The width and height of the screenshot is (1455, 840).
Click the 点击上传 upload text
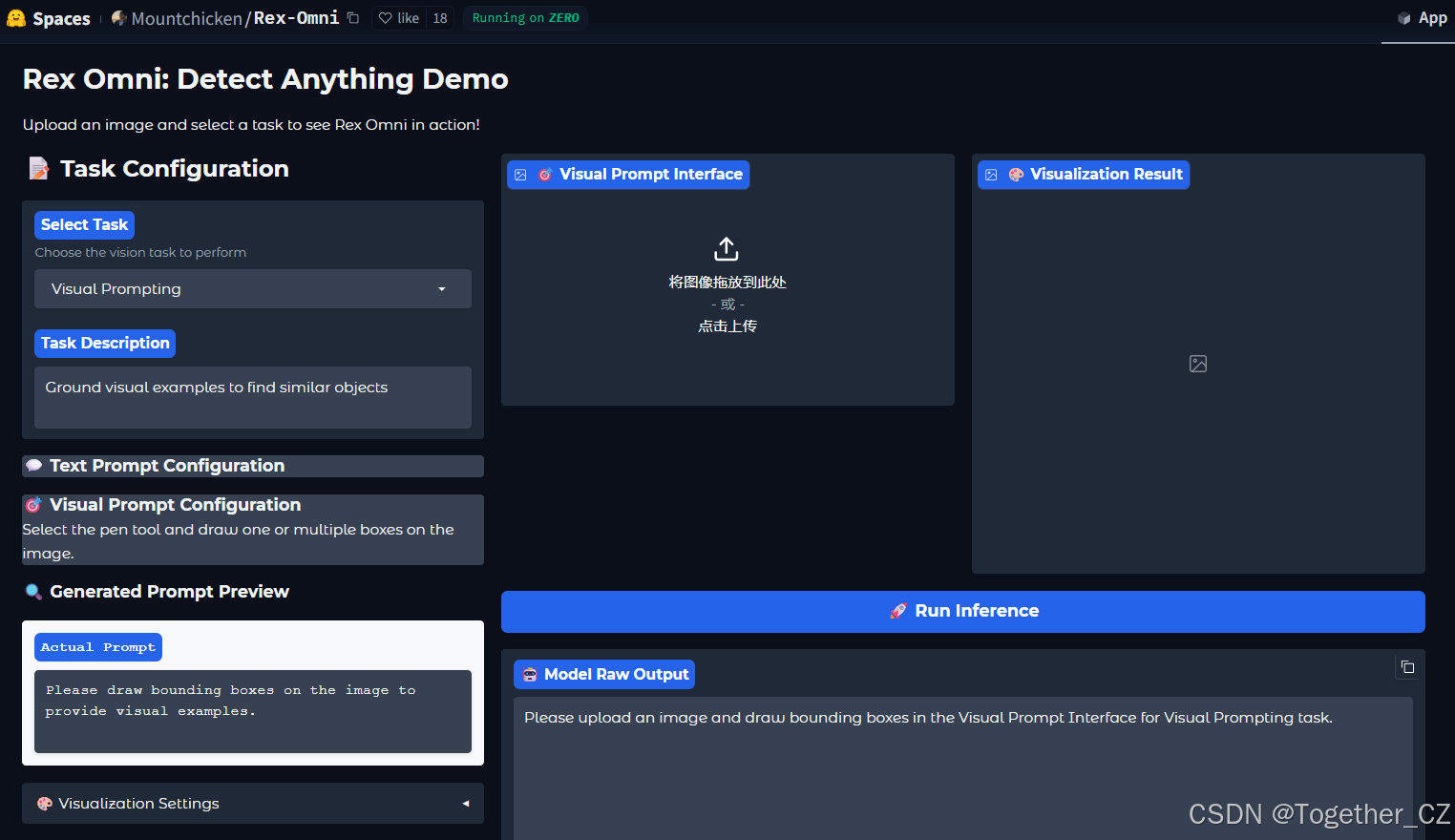(x=727, y=326)
